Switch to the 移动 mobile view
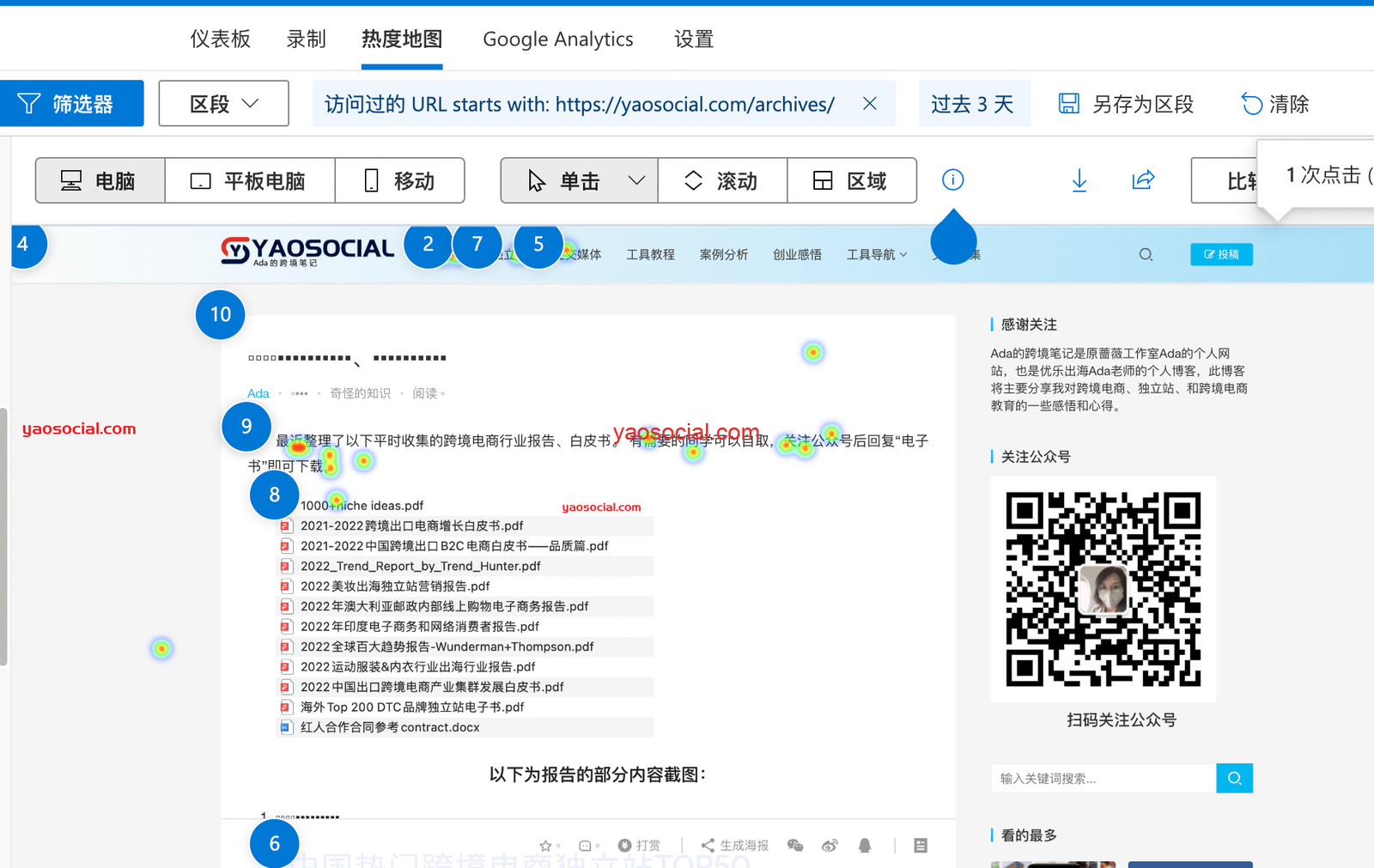1374x868 pixels. (x=399, y=180)
